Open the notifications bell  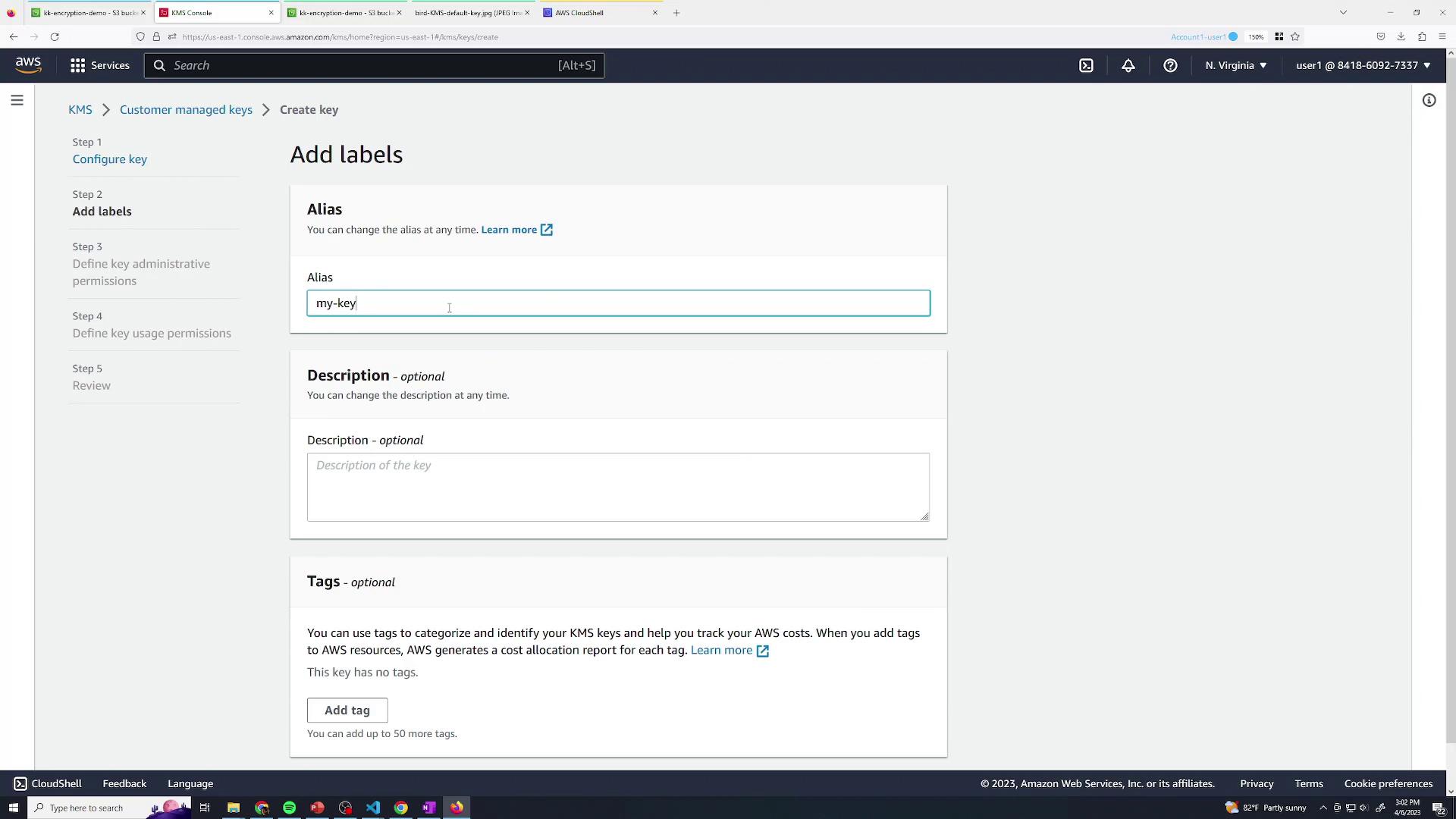click(1128, 65)
